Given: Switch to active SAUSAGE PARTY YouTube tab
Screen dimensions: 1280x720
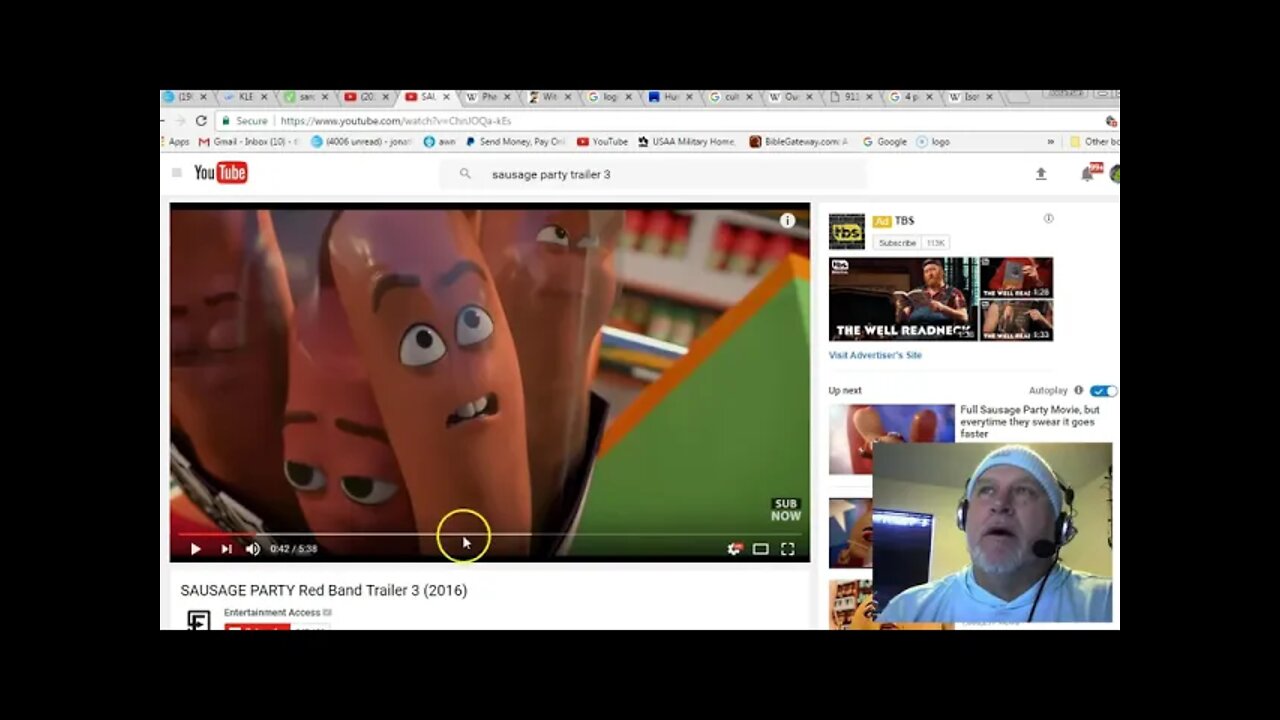Looking at the screenshot, I should pyautogui.click(x=427, y=97).
